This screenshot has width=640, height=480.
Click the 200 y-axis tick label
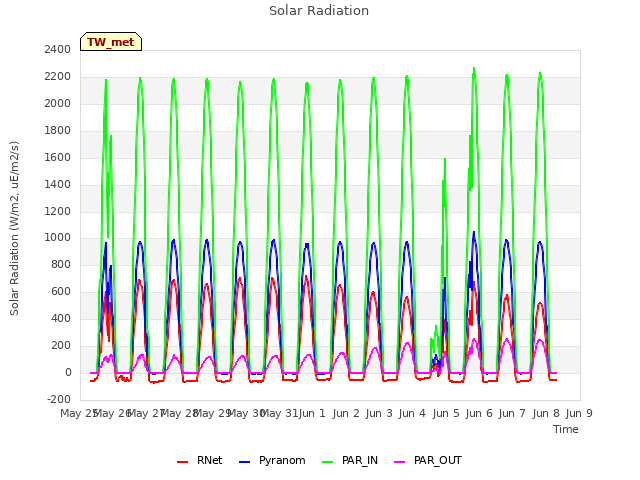point(61,345)
